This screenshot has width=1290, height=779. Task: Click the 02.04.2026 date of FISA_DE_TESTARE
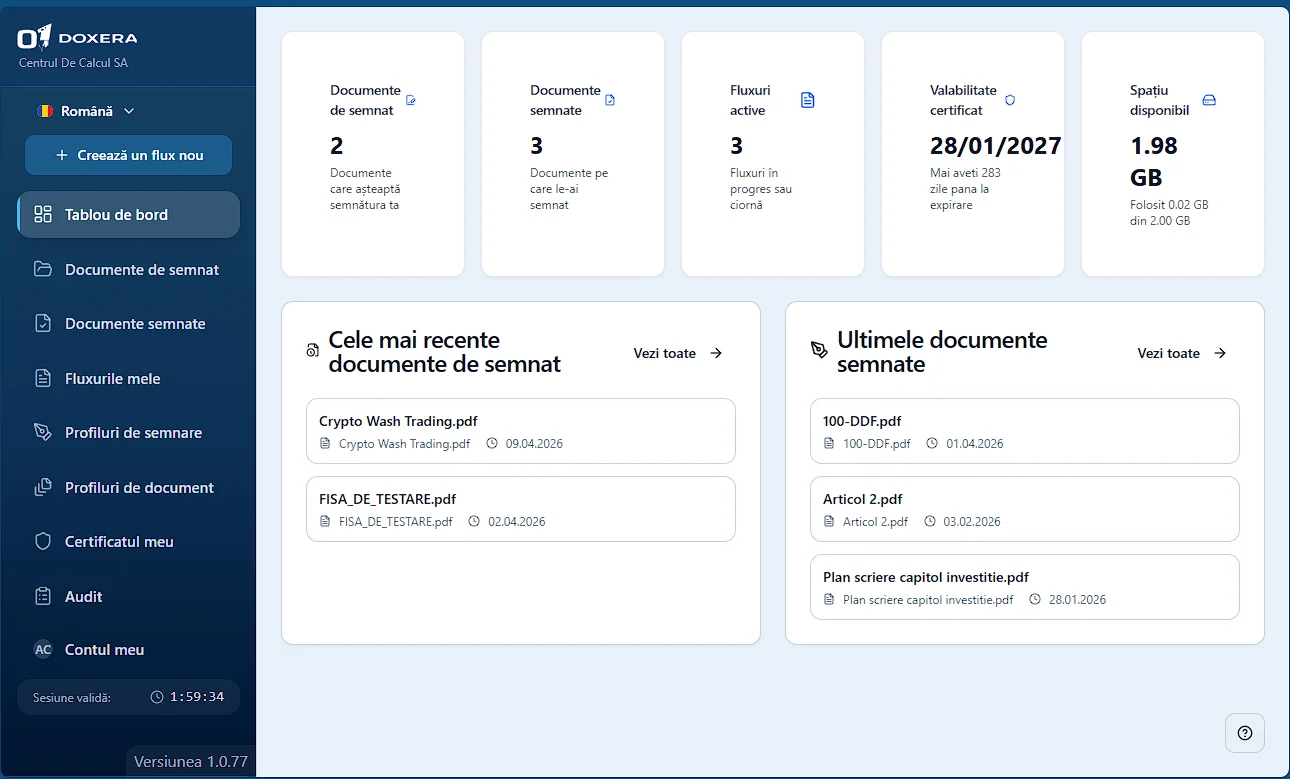click(x=517, y=522)
